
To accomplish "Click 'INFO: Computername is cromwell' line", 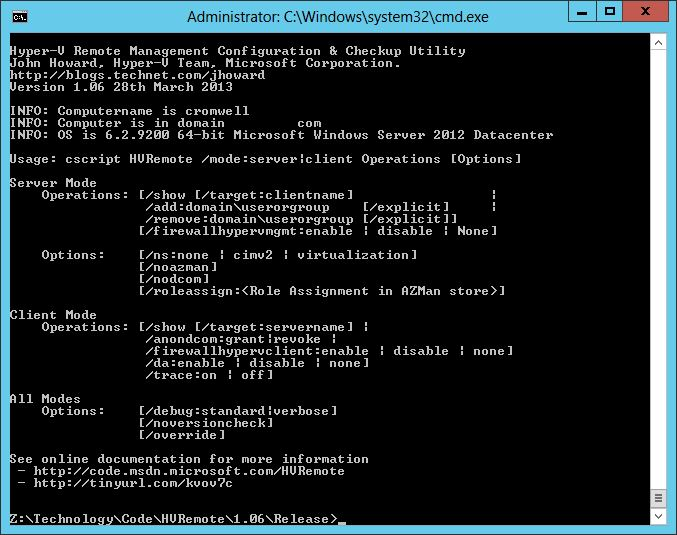I will tap(130, 111).
